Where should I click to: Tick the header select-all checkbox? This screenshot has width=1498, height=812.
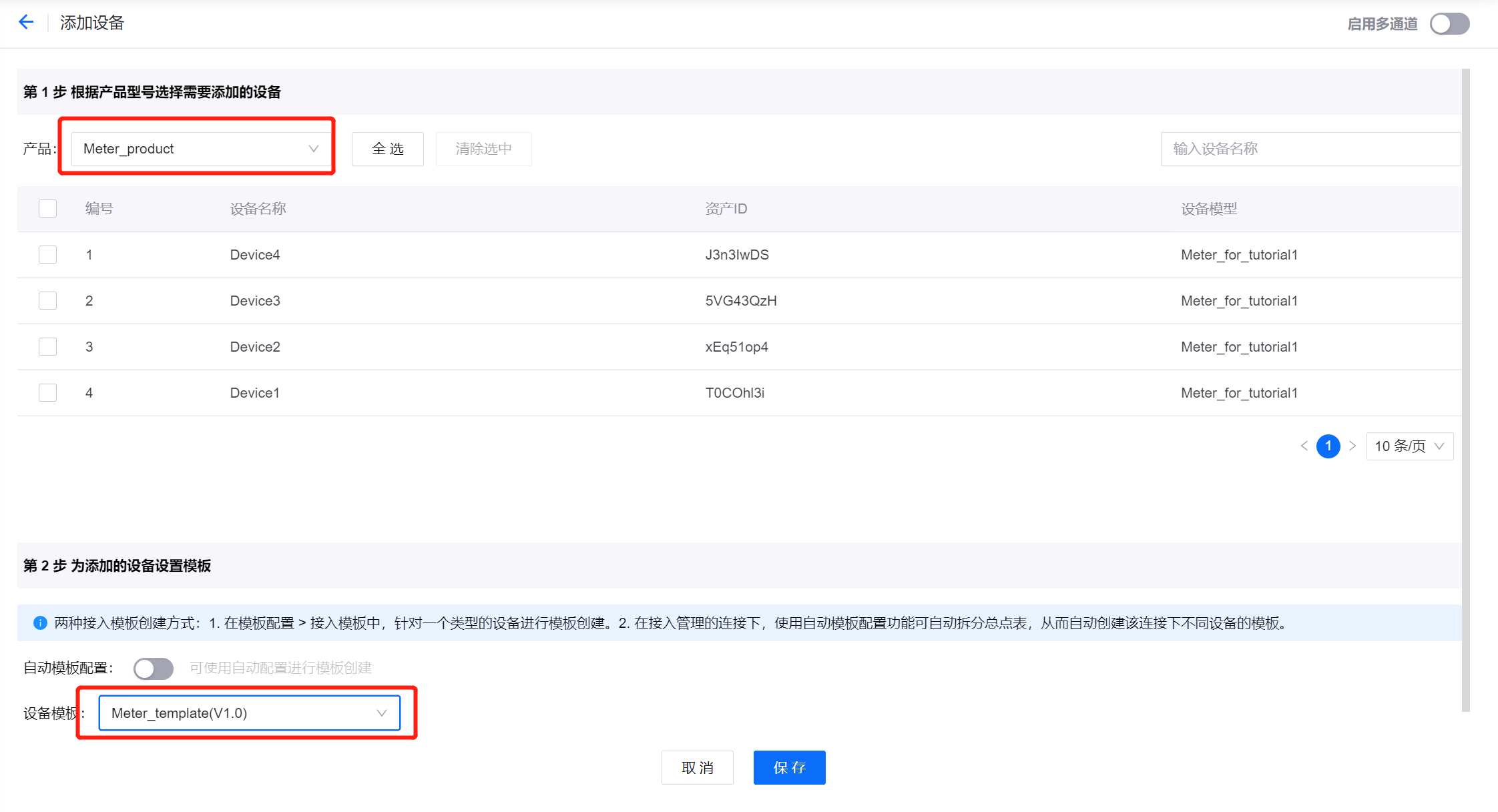[47, 208]
